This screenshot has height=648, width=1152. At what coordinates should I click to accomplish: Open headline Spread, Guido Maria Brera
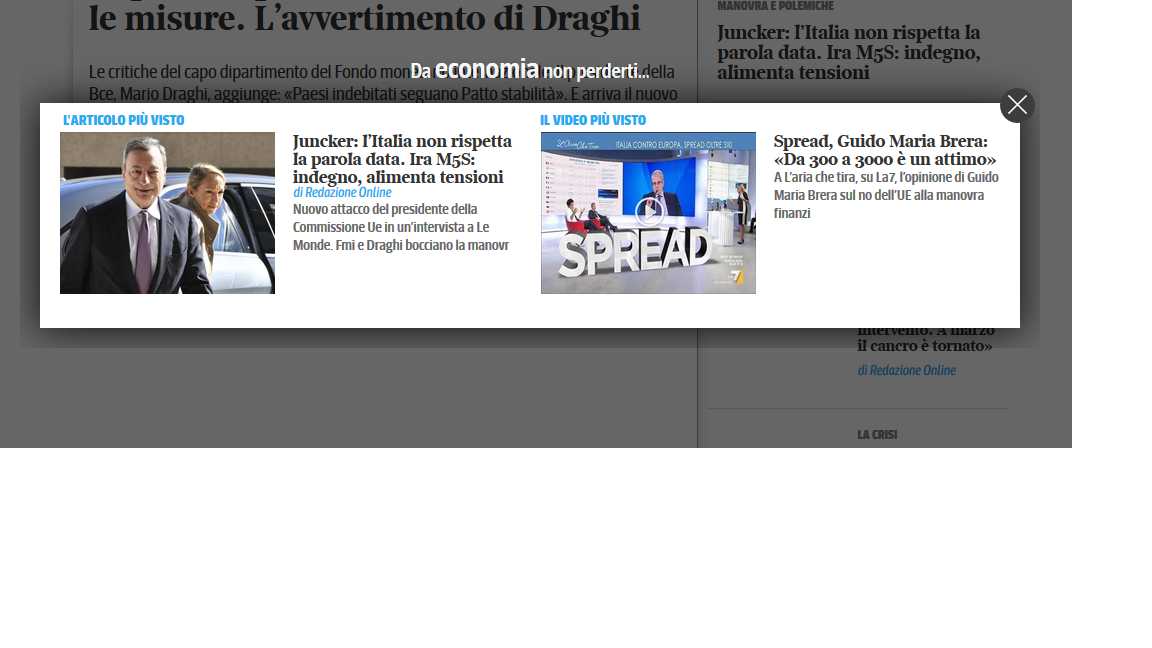pyautogui.click(x=885, y=150)
